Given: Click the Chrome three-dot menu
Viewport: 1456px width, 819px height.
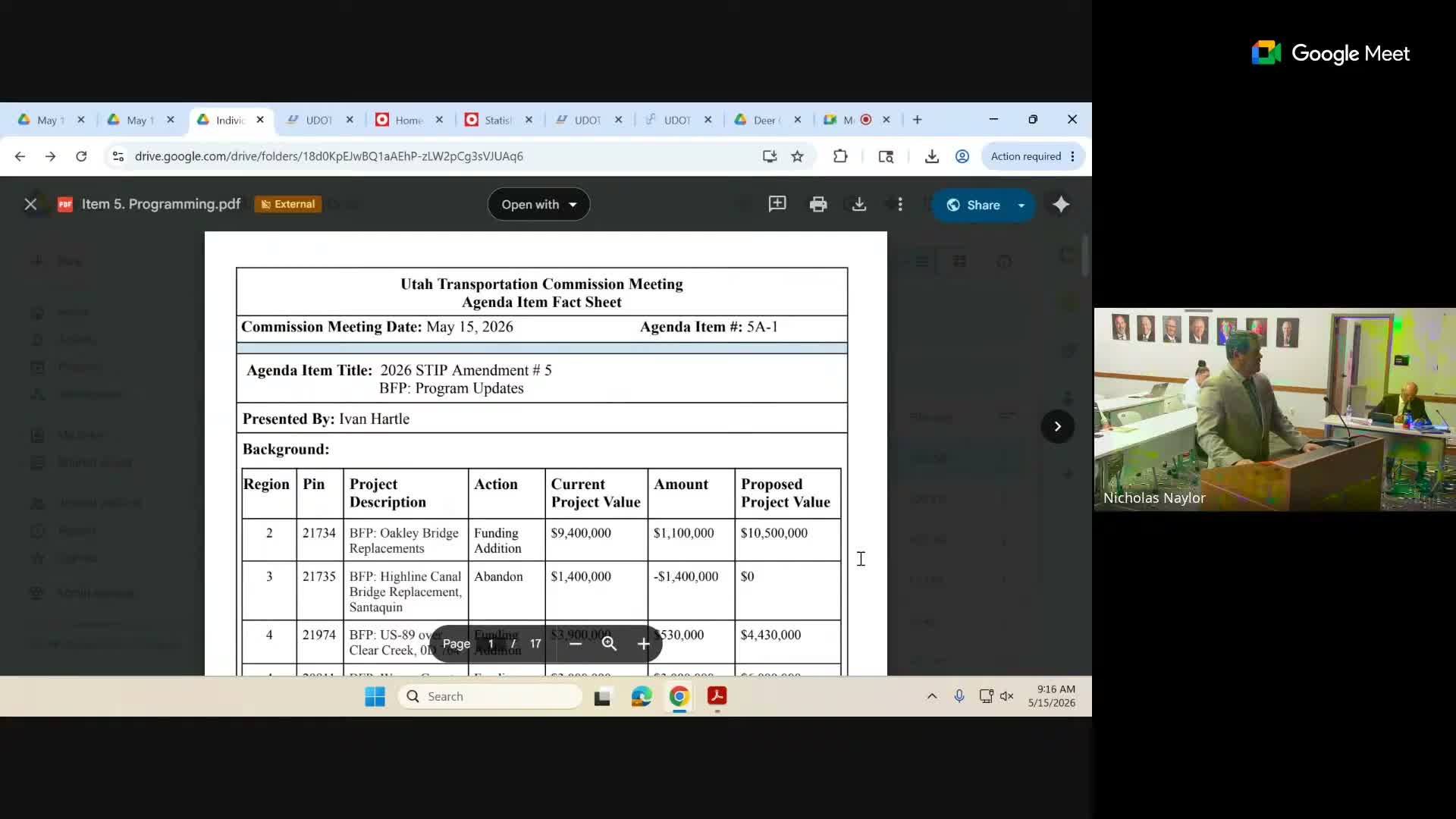Looking at the screenshot, I should tap(1072, 156).
